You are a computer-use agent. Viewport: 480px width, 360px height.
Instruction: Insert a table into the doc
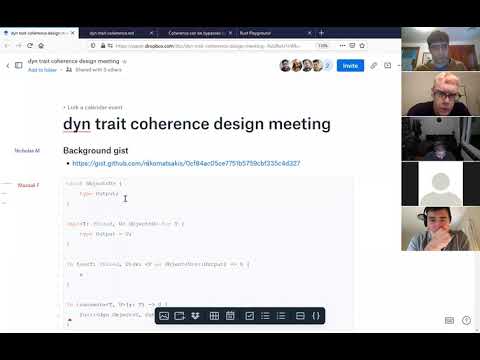[214, 316]
